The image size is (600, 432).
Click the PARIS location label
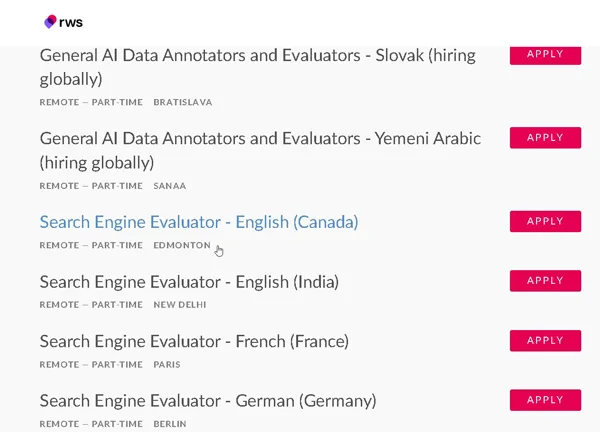tap(167, 365)
